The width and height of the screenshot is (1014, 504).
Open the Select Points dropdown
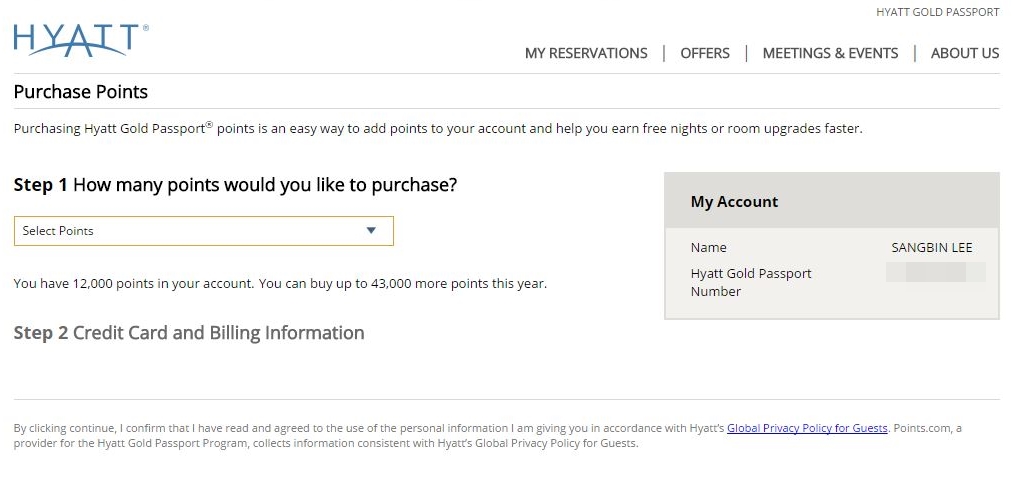coord(204,231)
